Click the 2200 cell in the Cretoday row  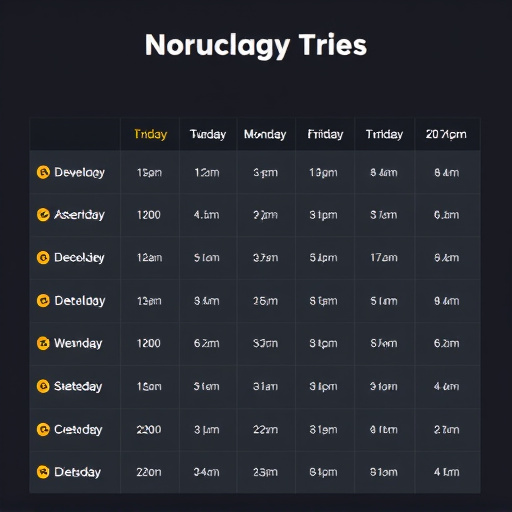(149, 429)
